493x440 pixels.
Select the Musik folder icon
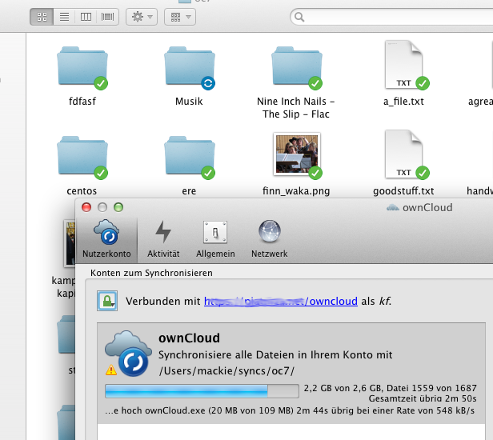[x=189, y=66]
